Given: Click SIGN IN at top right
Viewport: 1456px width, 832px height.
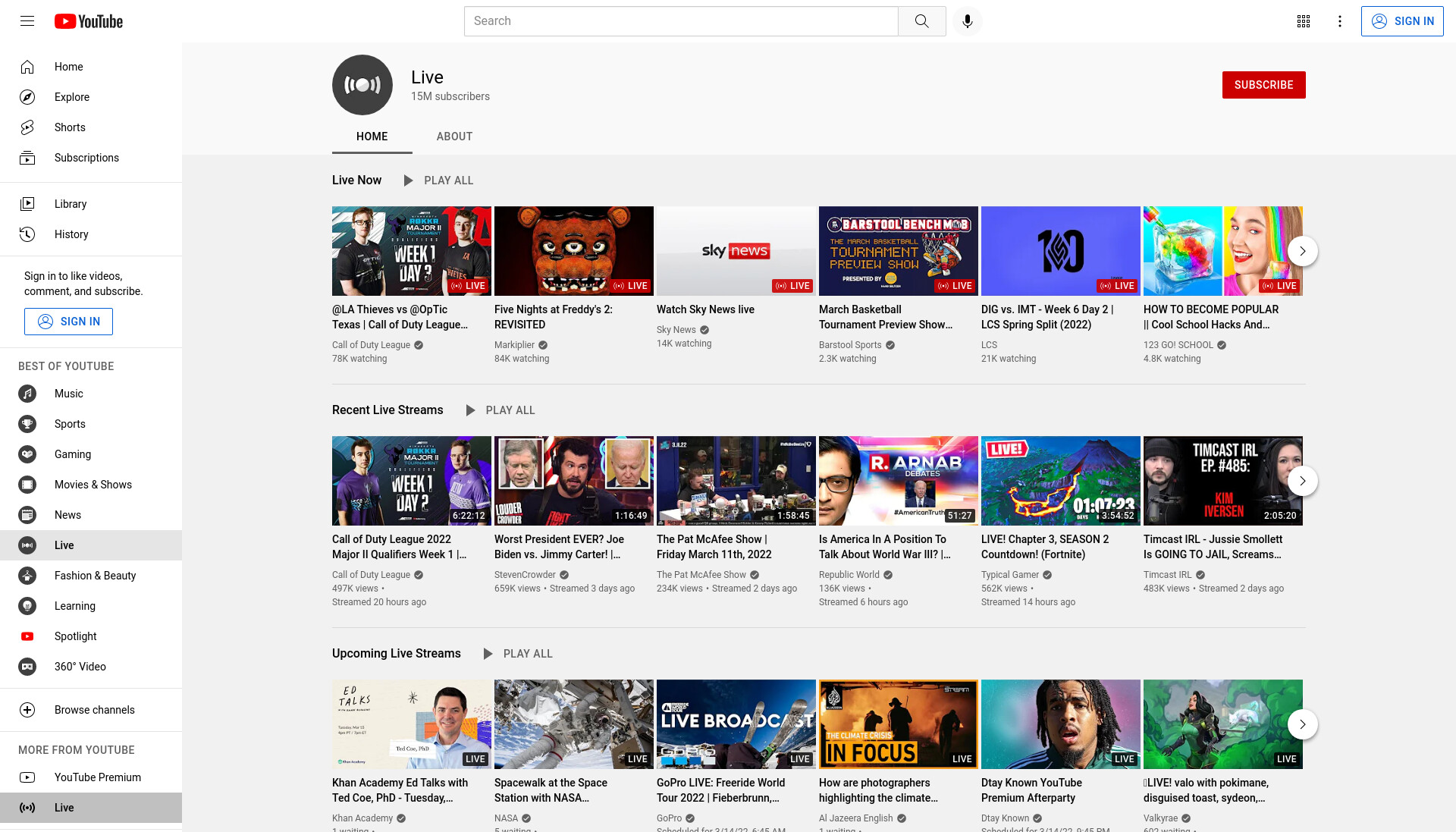Looking at the screenshot, I should (1402, 21).
